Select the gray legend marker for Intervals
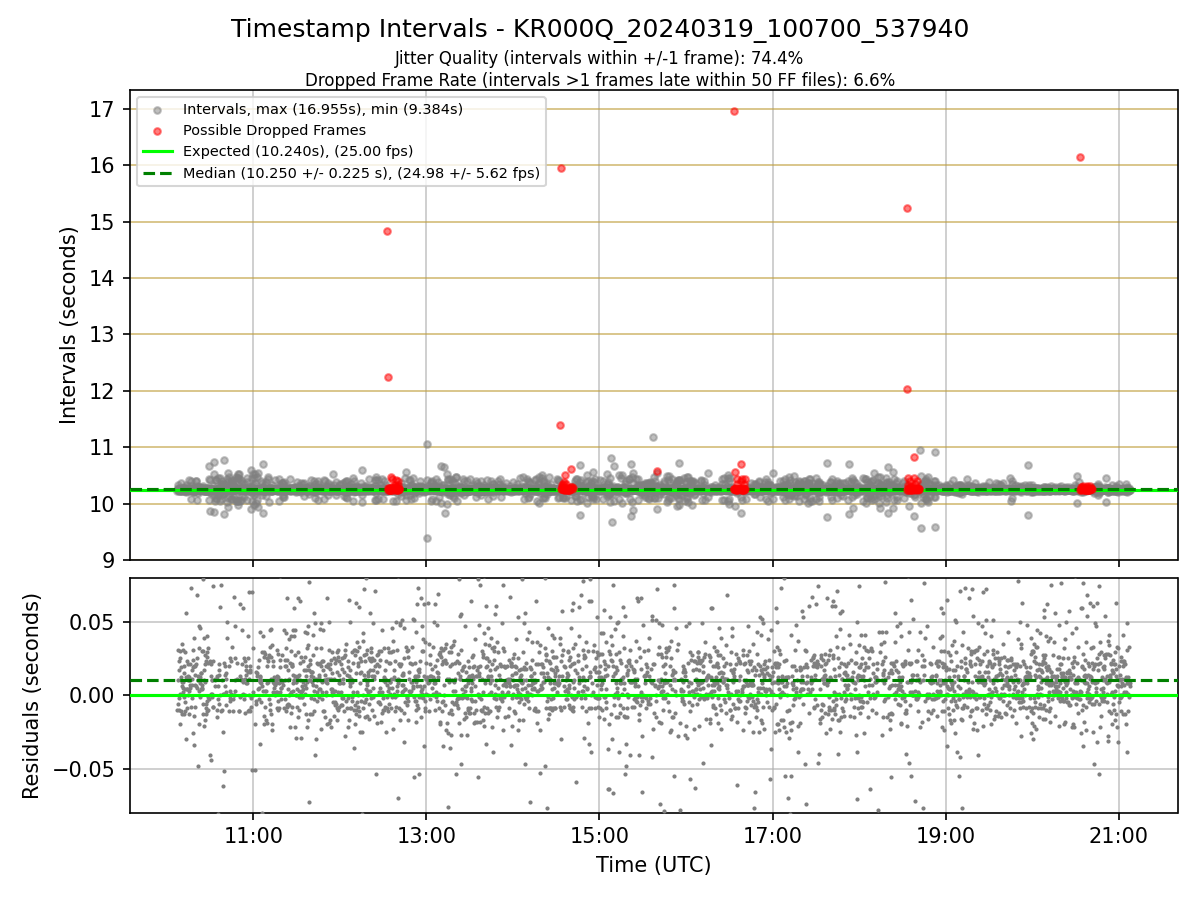This screenshot has height=900, width=1200. pos(158,108)
